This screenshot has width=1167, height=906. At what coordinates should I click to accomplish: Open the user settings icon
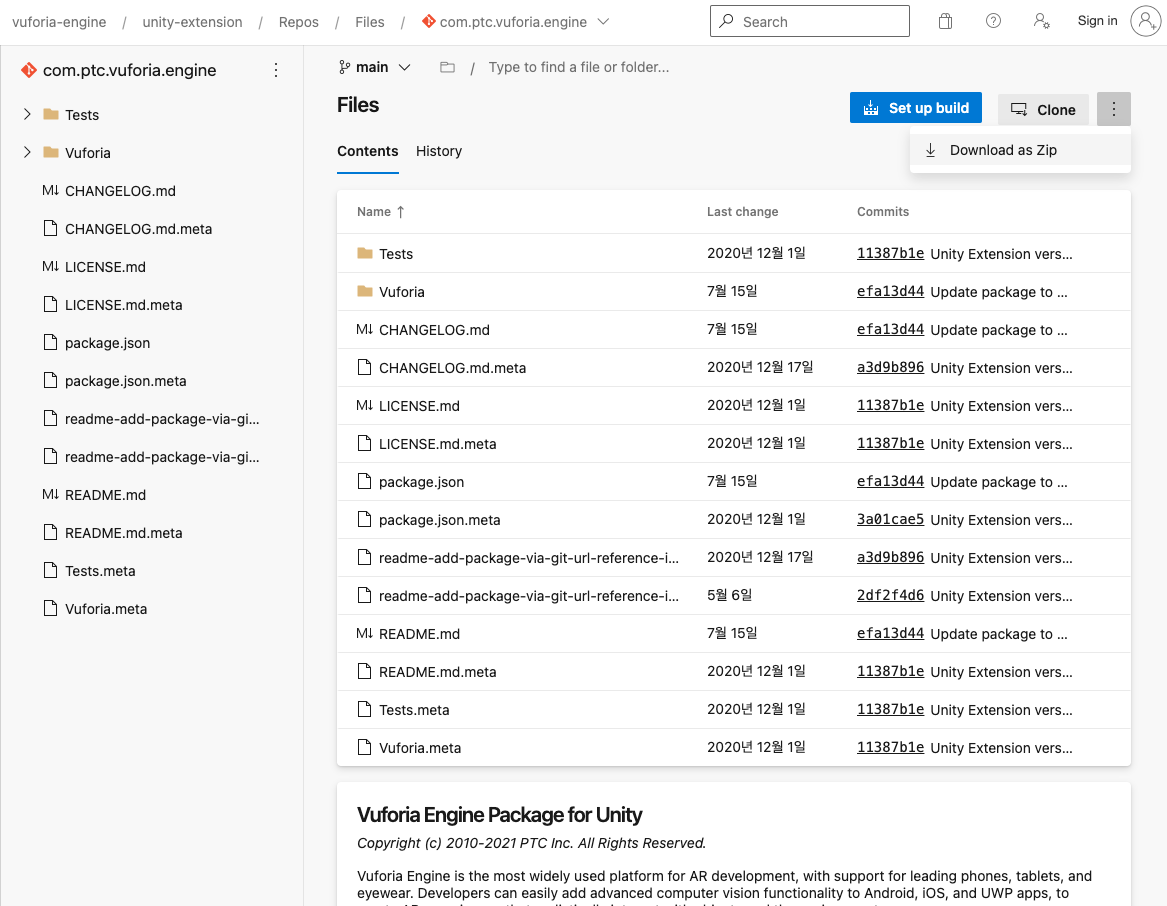tap(1041, 21)
